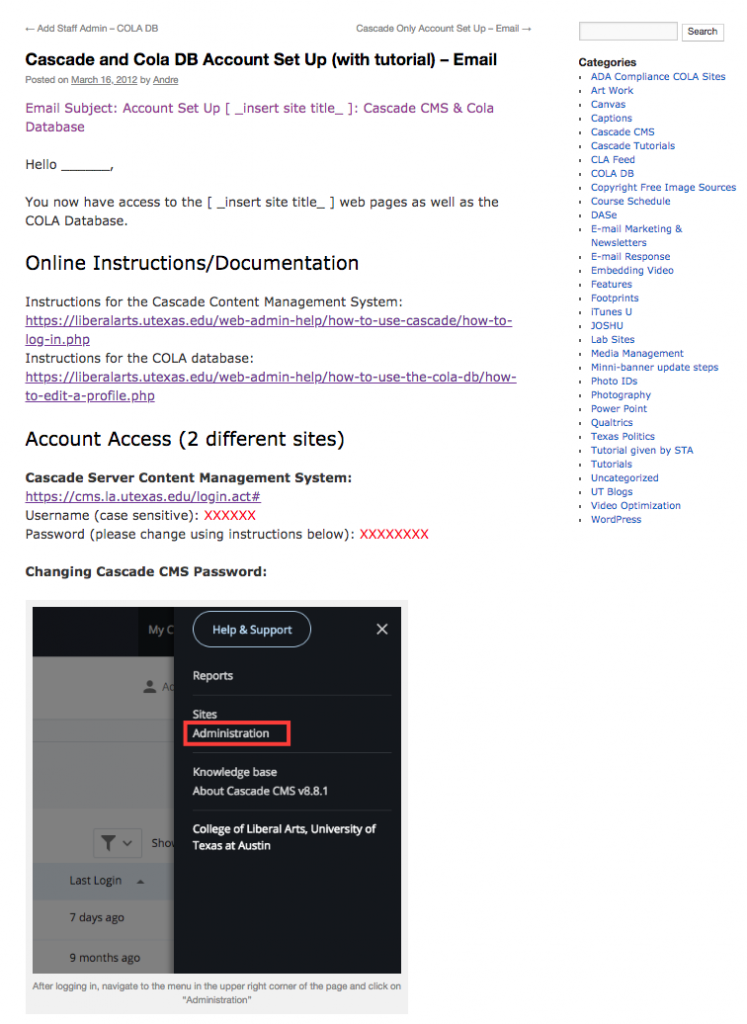
Task: Open COLA DB category
Action: [612, 173]
